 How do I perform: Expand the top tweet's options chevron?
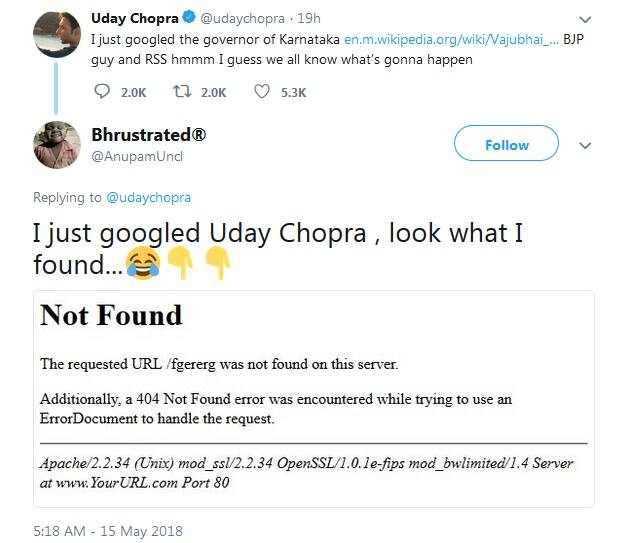(x=587, y=18)
